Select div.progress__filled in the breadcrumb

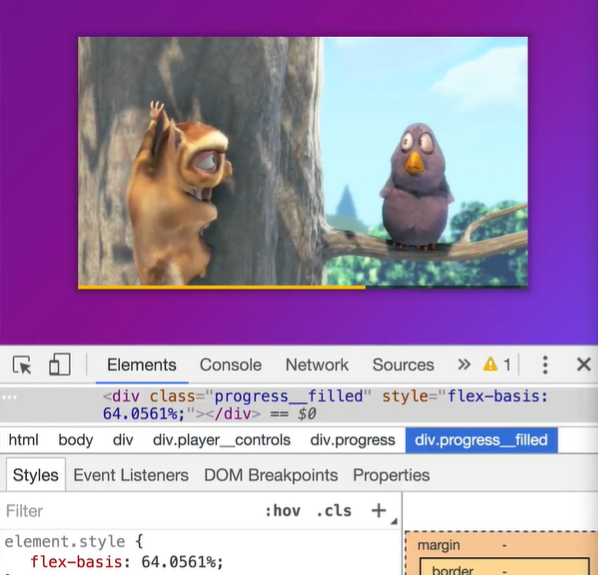click(x=481, y=440)
